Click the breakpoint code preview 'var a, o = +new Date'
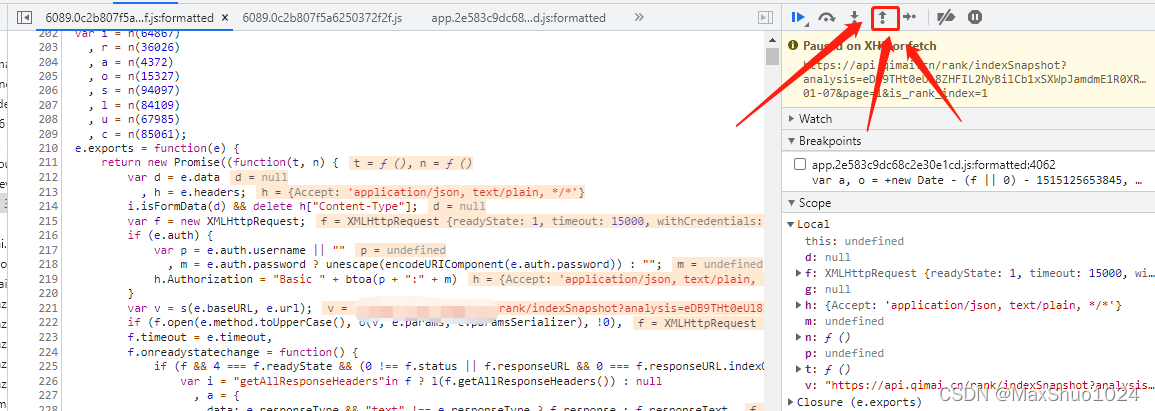The width and height of the screenshot is (1155, 411). (x=977, y=180)
